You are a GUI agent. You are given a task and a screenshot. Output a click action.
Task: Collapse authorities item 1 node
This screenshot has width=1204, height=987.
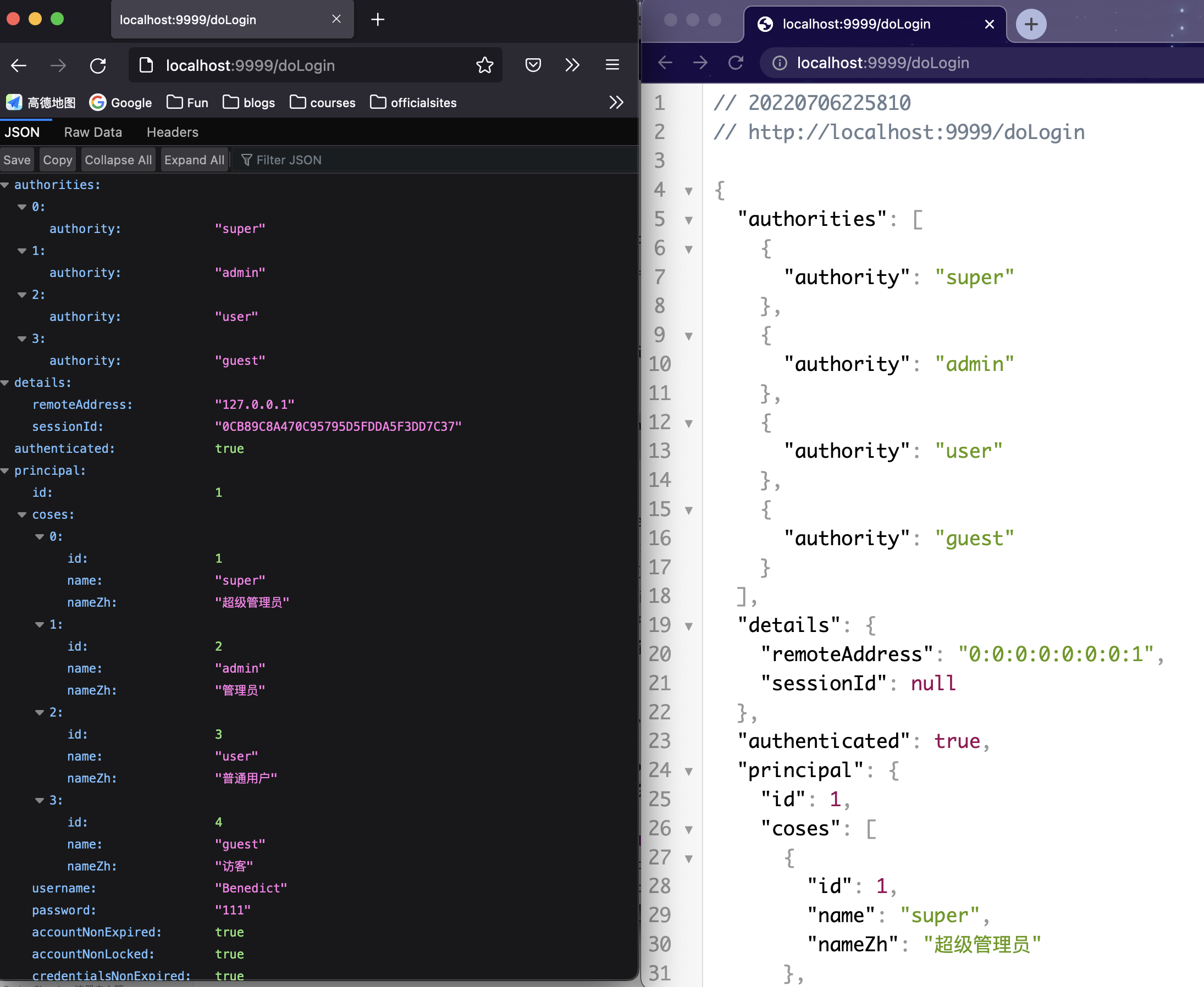point(22,251)
